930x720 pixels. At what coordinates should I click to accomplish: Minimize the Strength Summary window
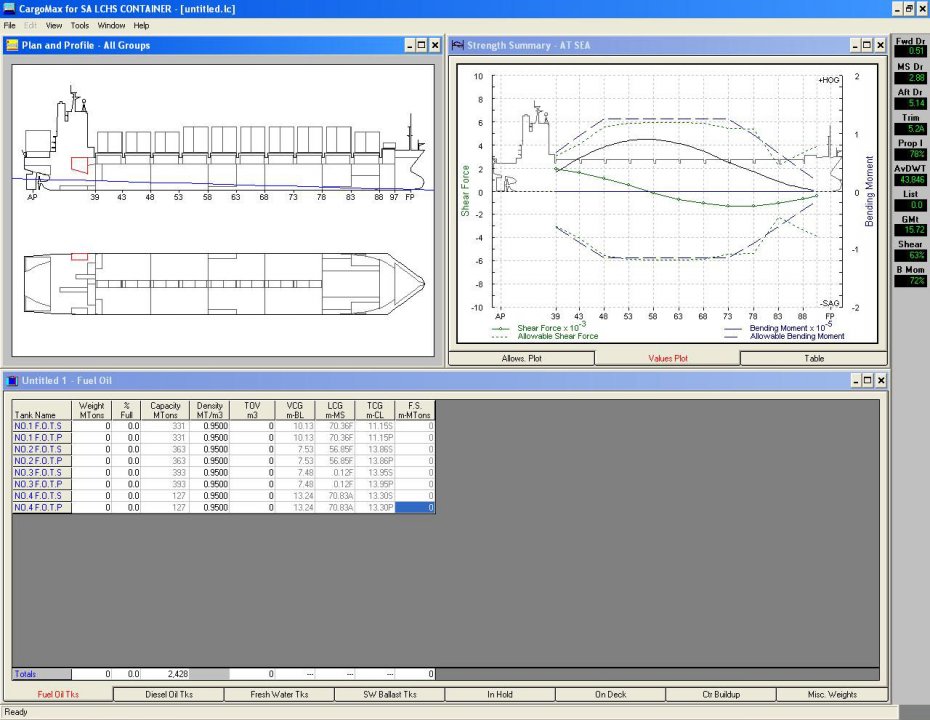[855, 45]
